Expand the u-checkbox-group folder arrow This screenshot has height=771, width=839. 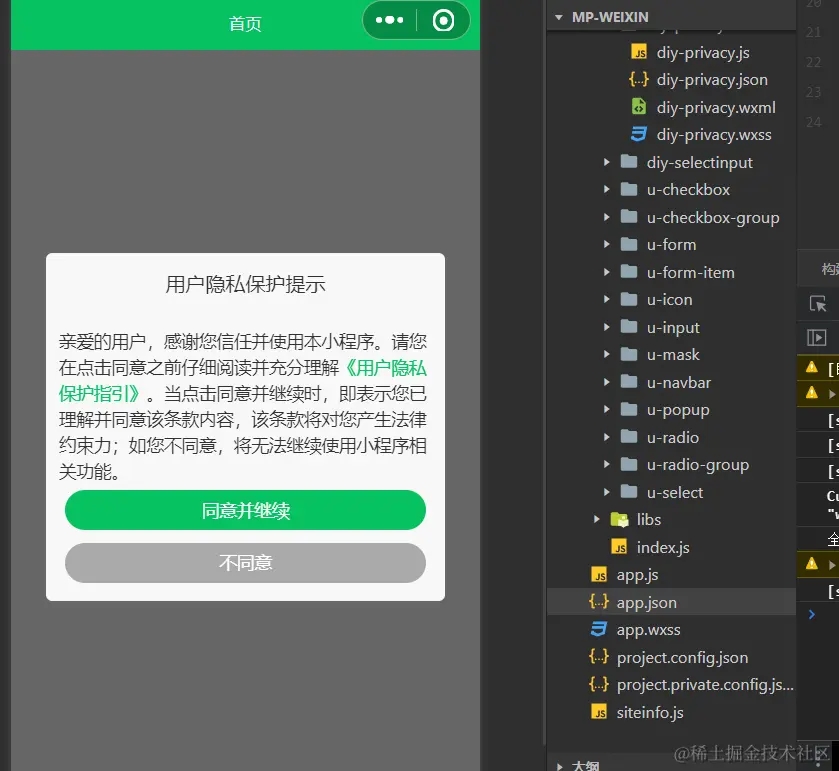tap(606, 217)
